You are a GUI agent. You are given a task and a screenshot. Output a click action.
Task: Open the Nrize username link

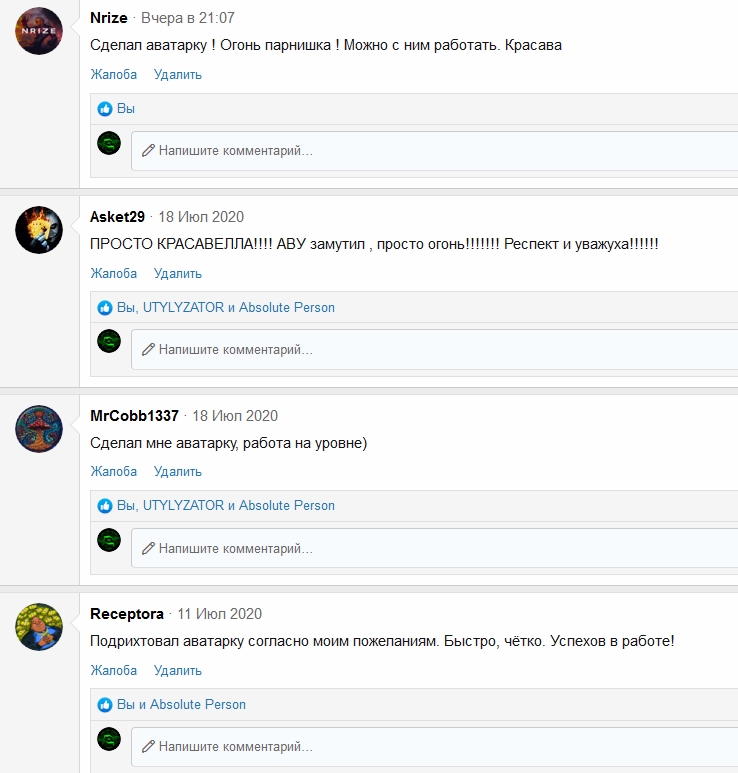point(108,18)
